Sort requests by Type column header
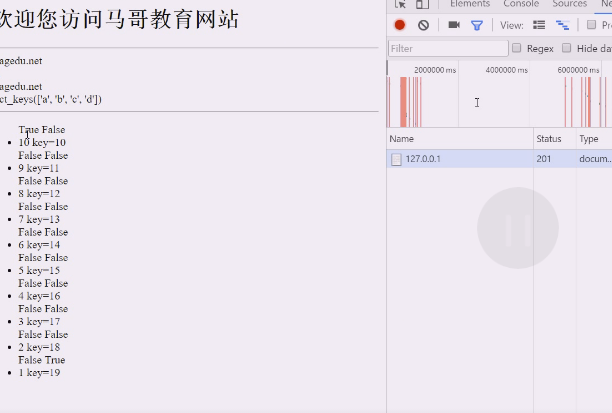Image resolution: width=612 pixels, height=413 pixels. [x=594, y=139]
